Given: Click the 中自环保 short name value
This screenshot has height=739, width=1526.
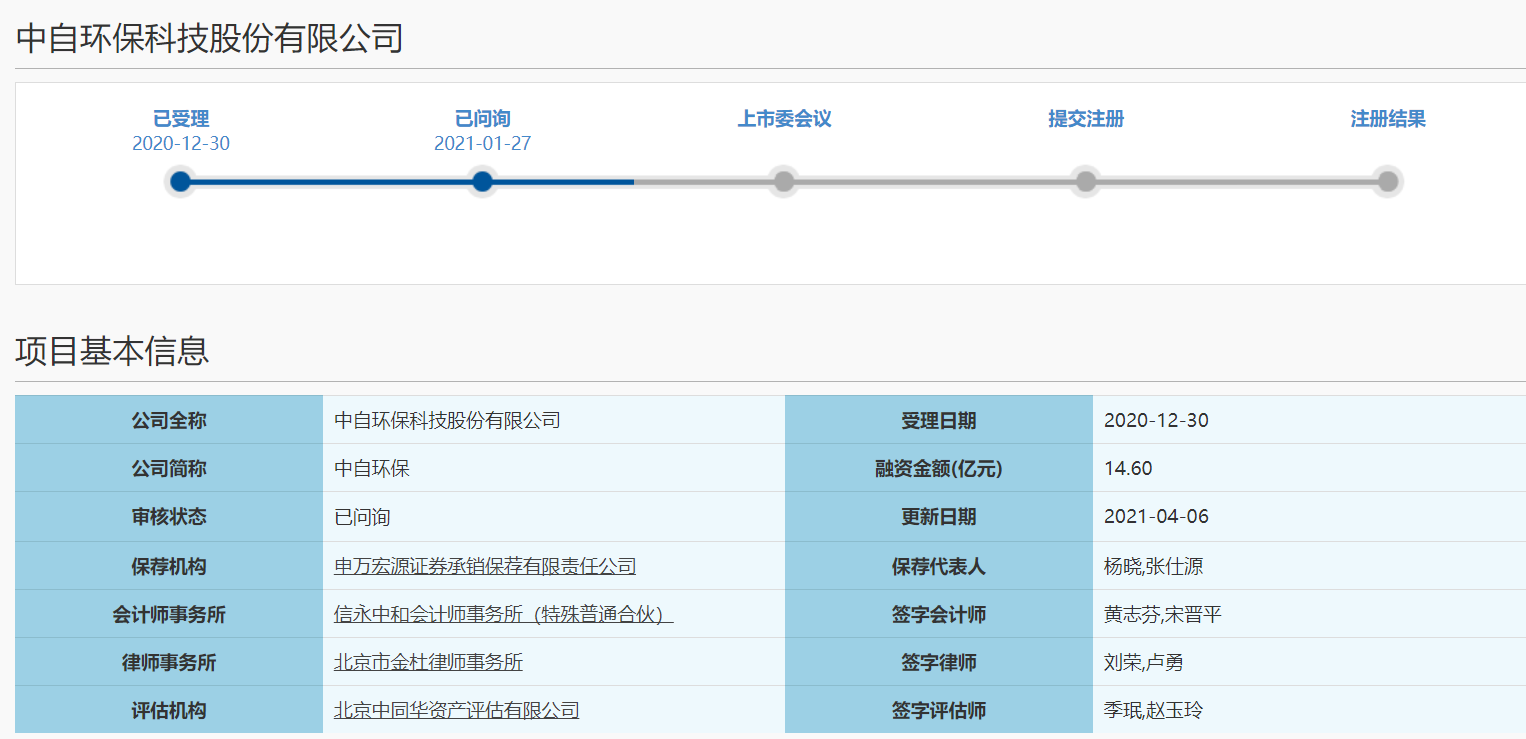Looking at the screenshot, I should point(372,468).
